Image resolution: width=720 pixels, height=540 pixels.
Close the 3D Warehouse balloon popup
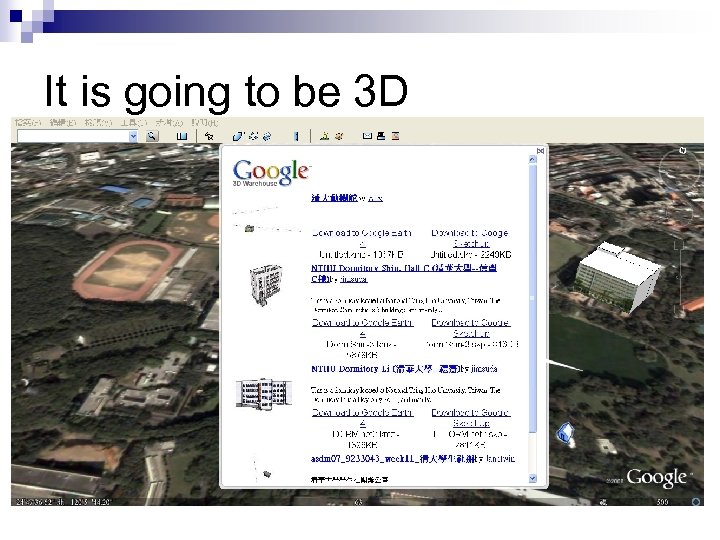pyautogui.click(x=540, y=151)
